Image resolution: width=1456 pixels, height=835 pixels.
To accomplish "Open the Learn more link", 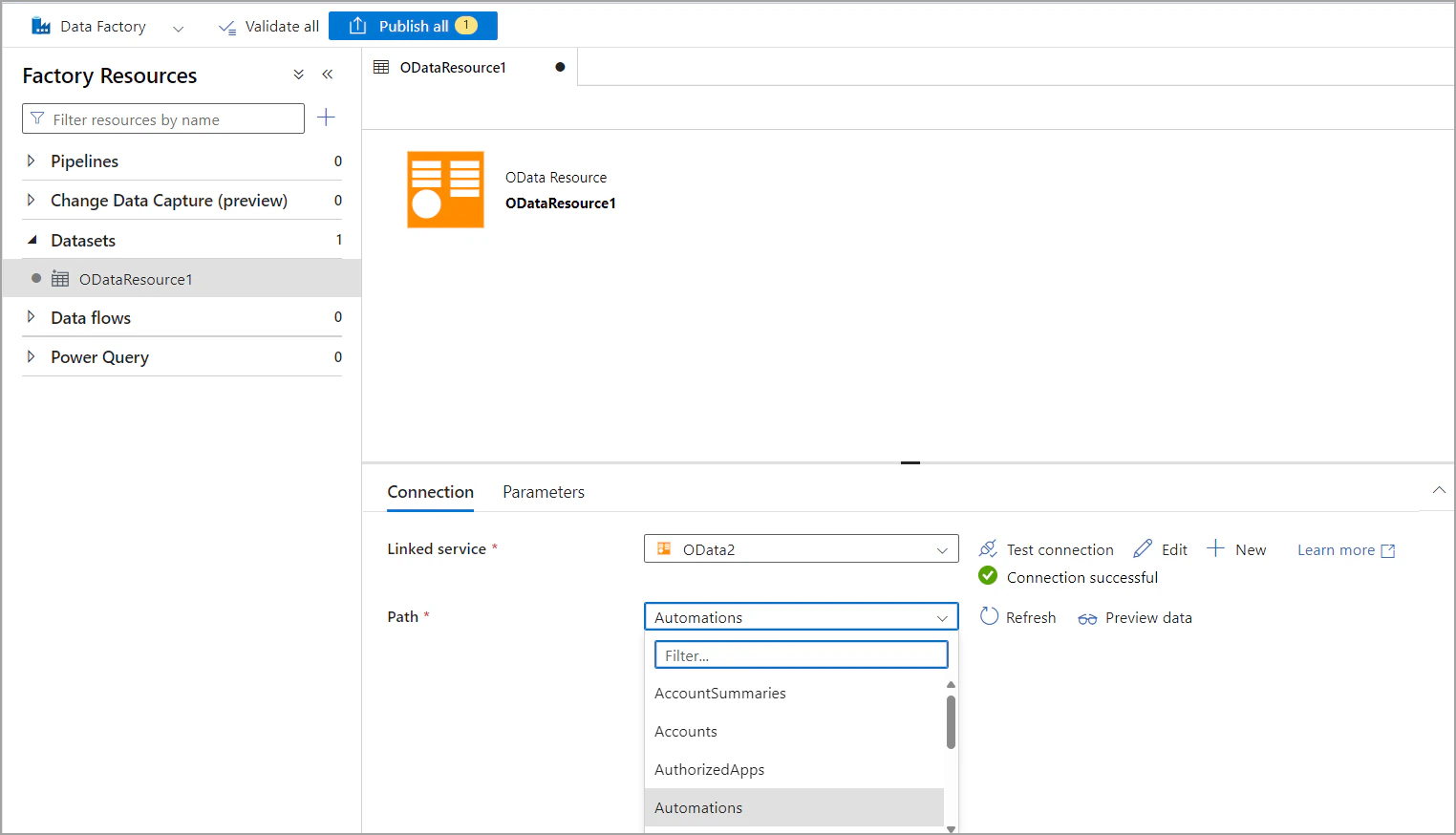I will (1346, 550).
